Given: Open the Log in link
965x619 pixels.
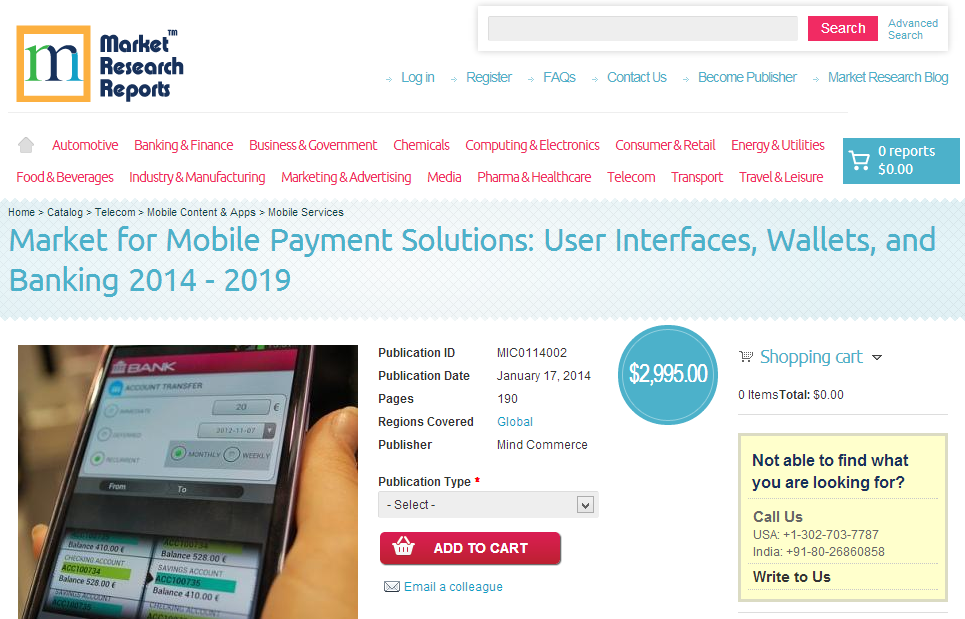Looking at the screenshot, I should click(418, 78).
